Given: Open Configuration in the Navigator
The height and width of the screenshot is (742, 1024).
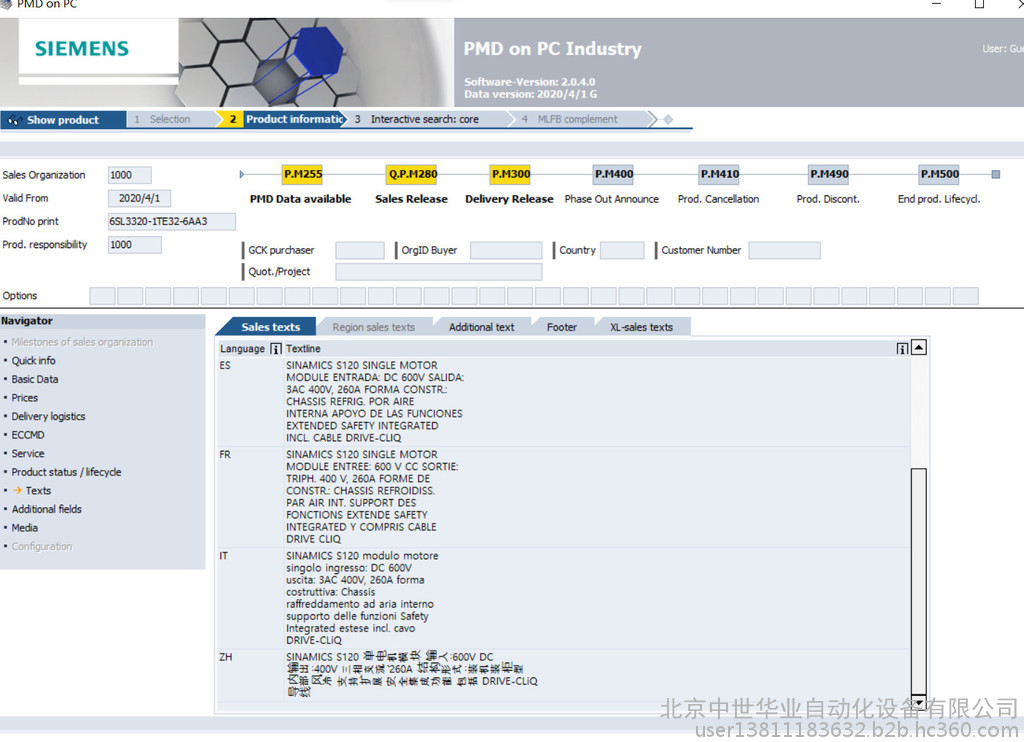Looking at the screenshot, I should coord(42,546).
